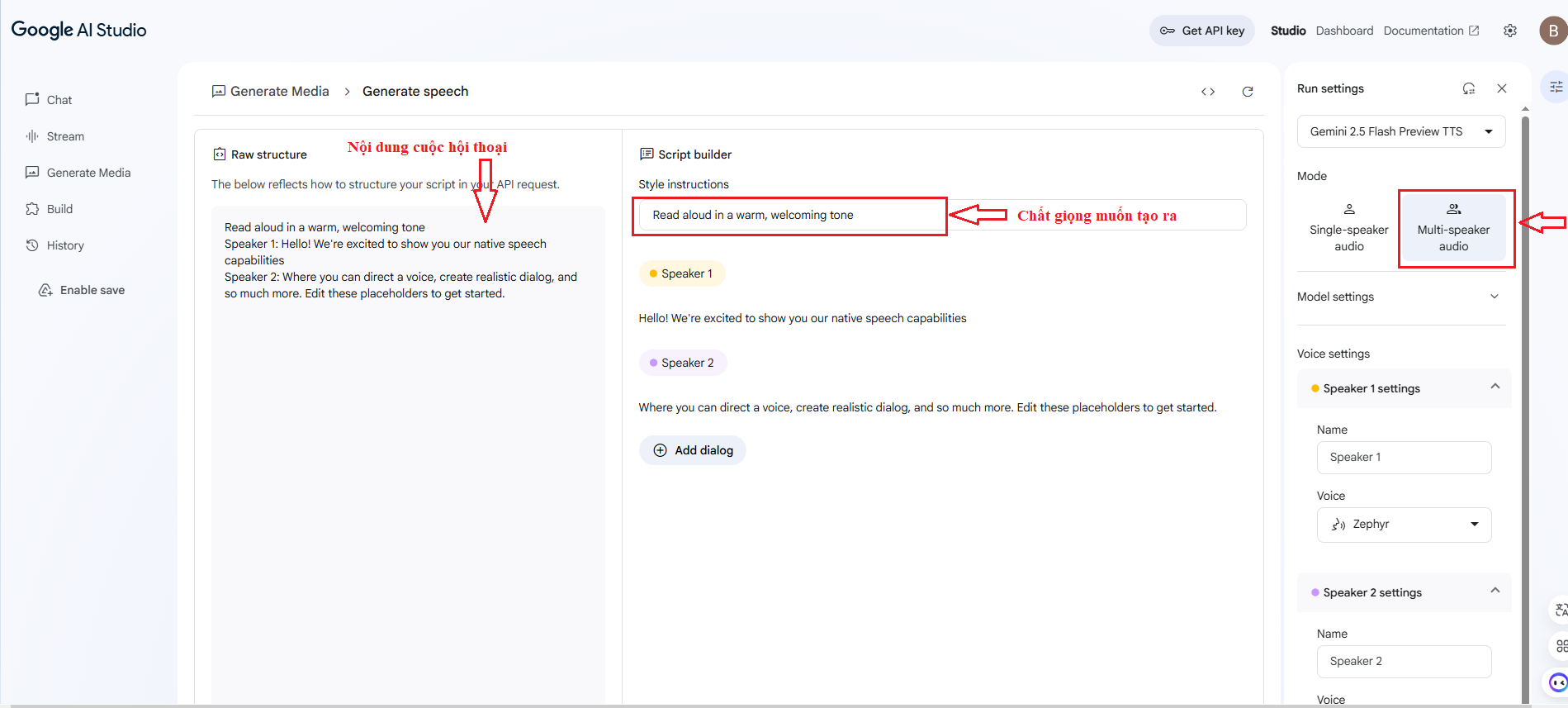The height and width of the screenshot is (708, 1568).
Task: Open Generate Media in the sidebar
Action: click(78, 173)
